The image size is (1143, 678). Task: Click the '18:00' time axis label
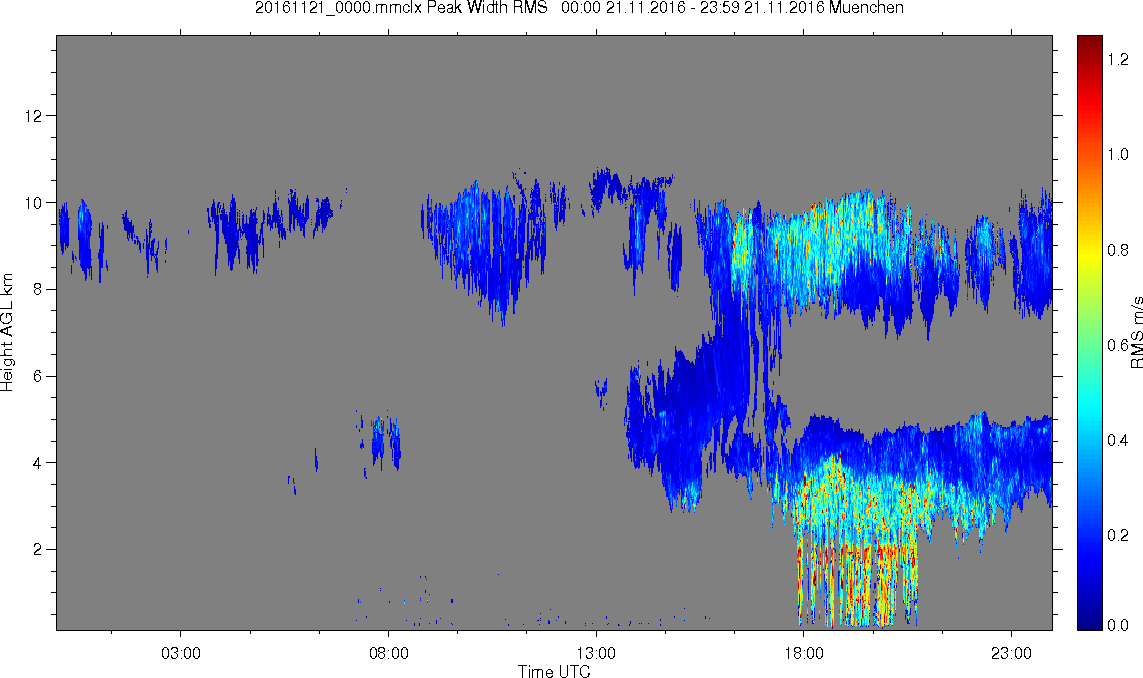click(804, 653)
